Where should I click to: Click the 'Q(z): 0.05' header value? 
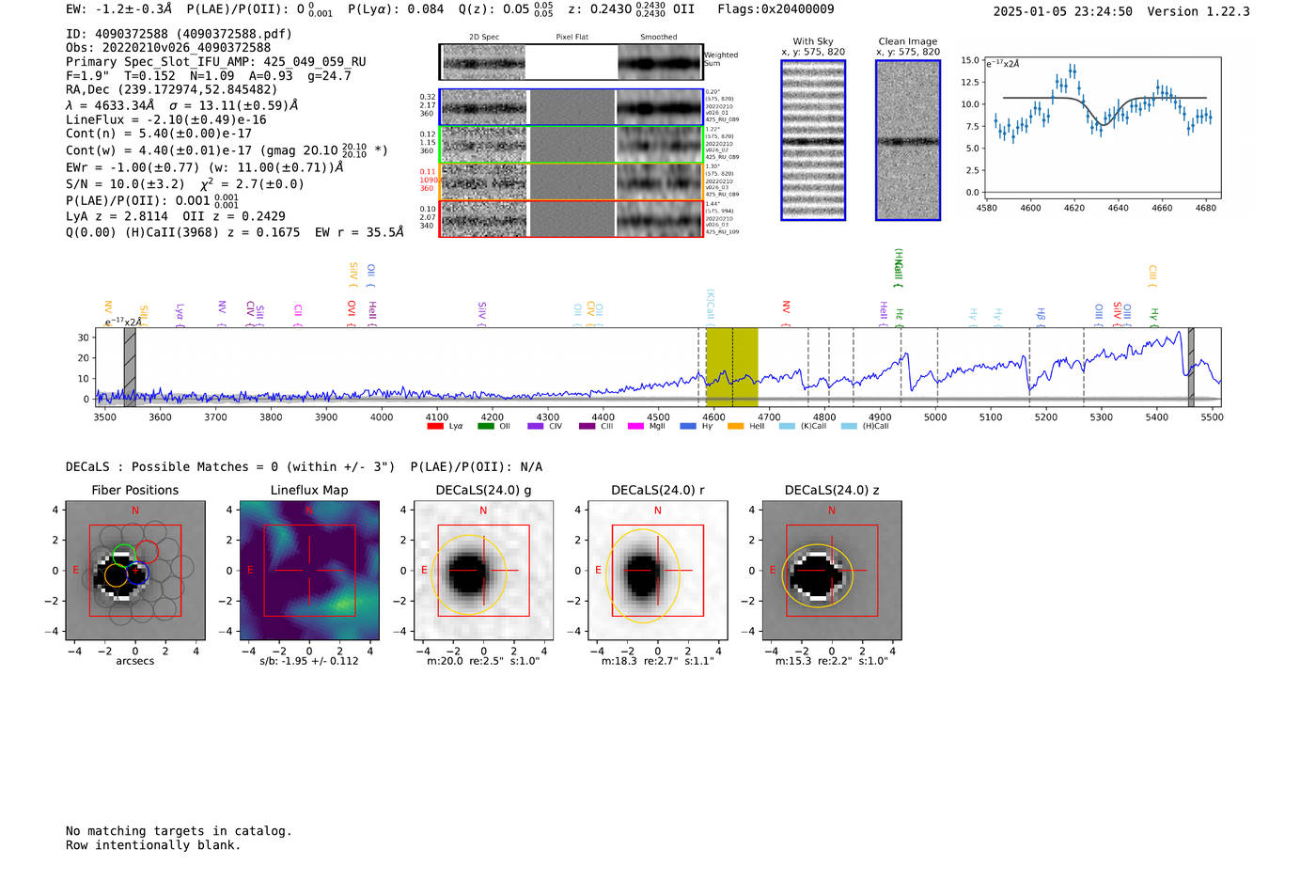506,9
